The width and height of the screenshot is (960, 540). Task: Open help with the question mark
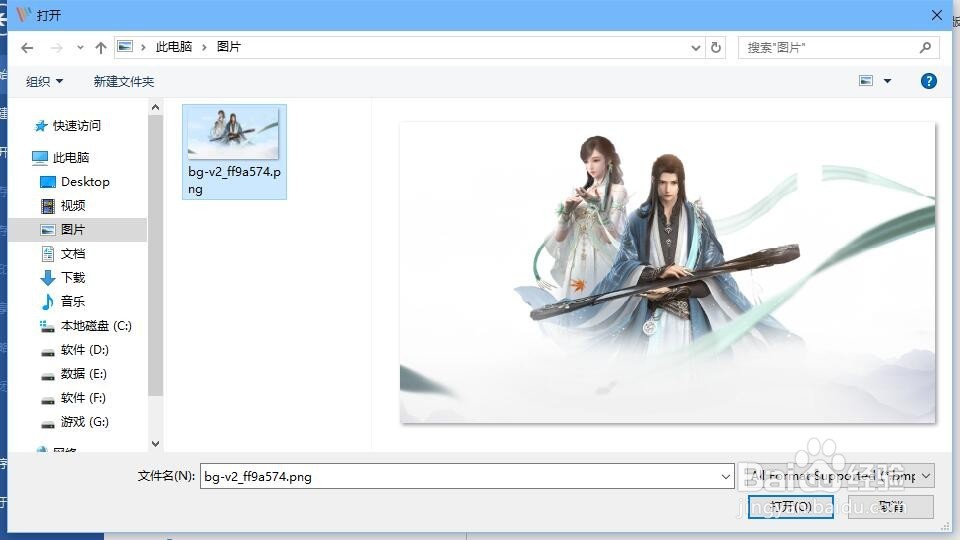(928, 81)
